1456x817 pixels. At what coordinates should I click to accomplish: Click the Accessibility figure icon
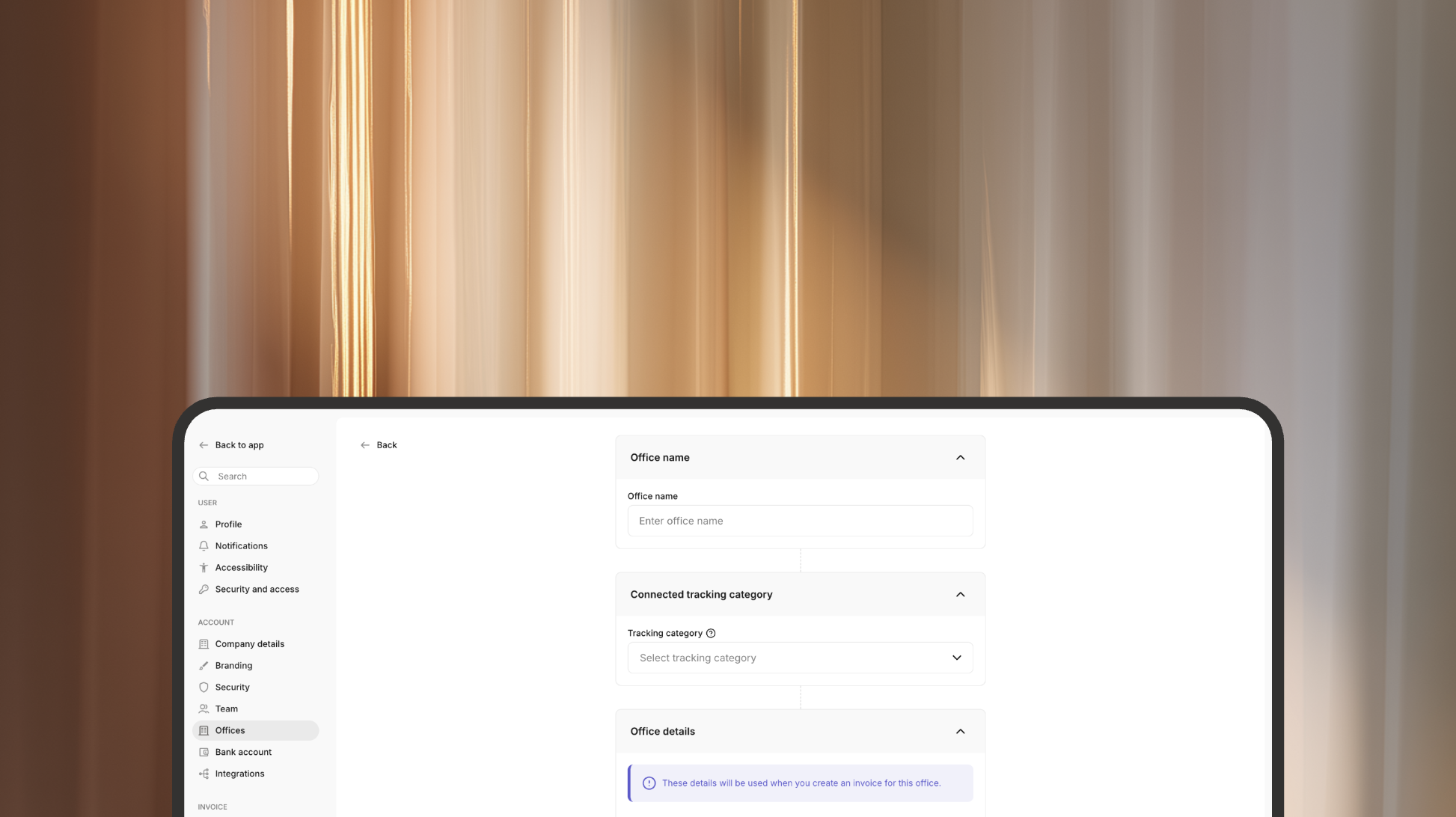point(204,568)
